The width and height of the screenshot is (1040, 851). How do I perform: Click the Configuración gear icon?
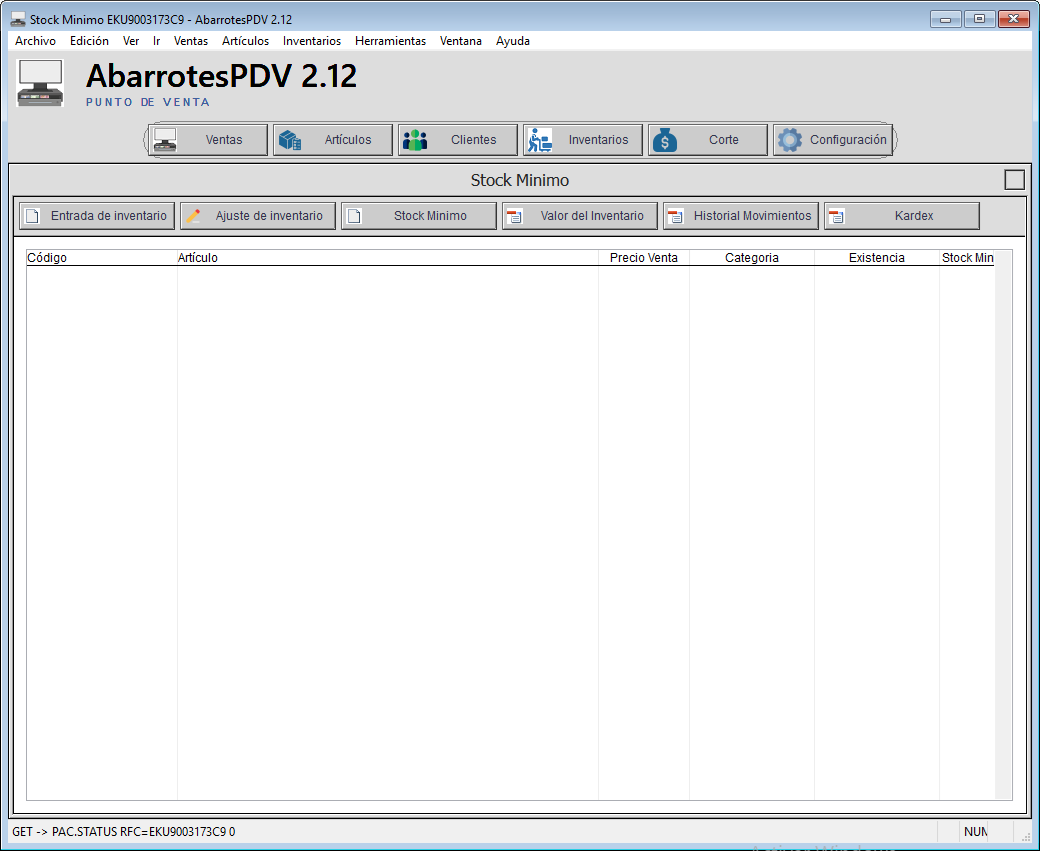[x=789, y=140]
